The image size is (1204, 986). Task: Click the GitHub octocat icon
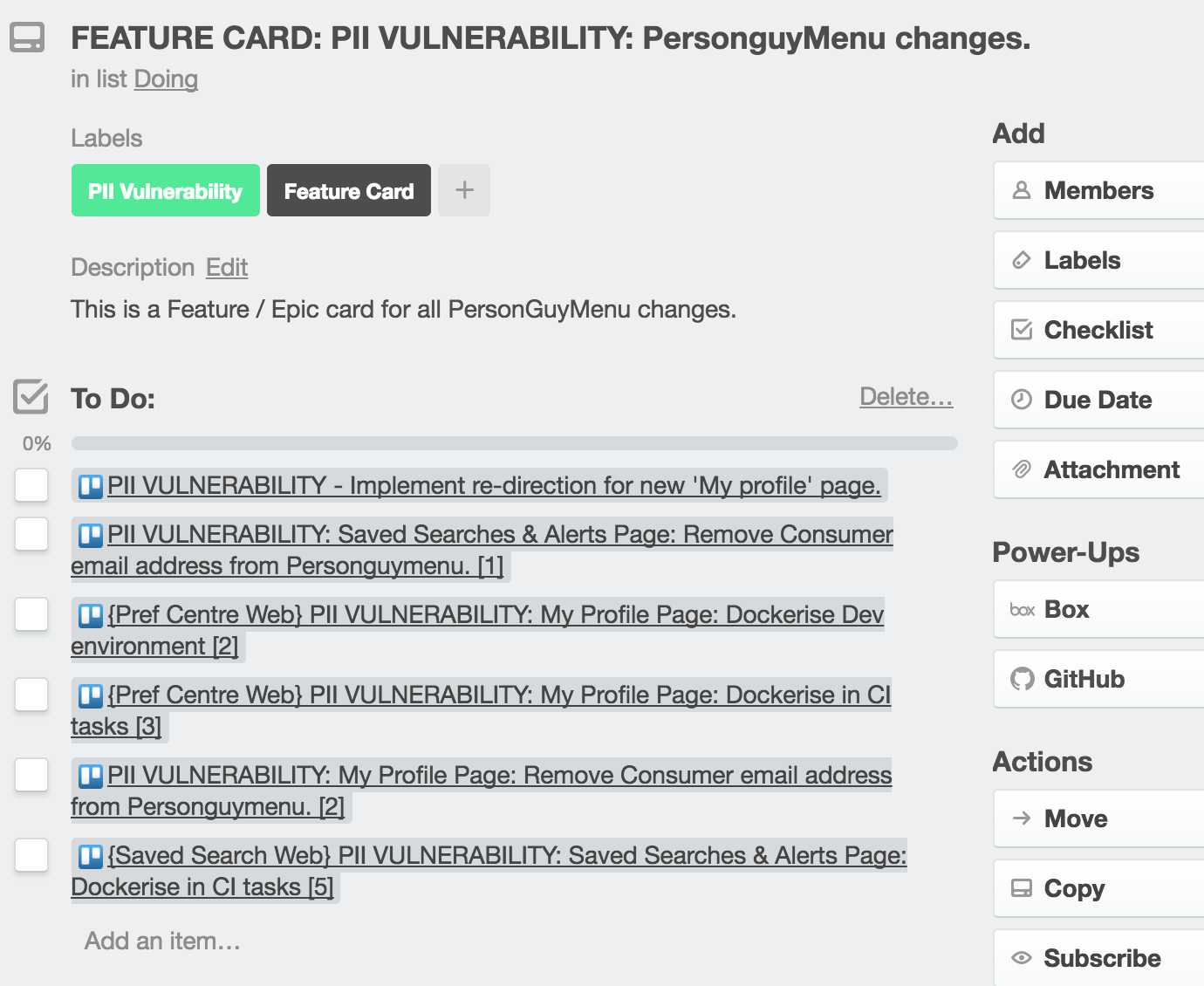[1022, 679]
